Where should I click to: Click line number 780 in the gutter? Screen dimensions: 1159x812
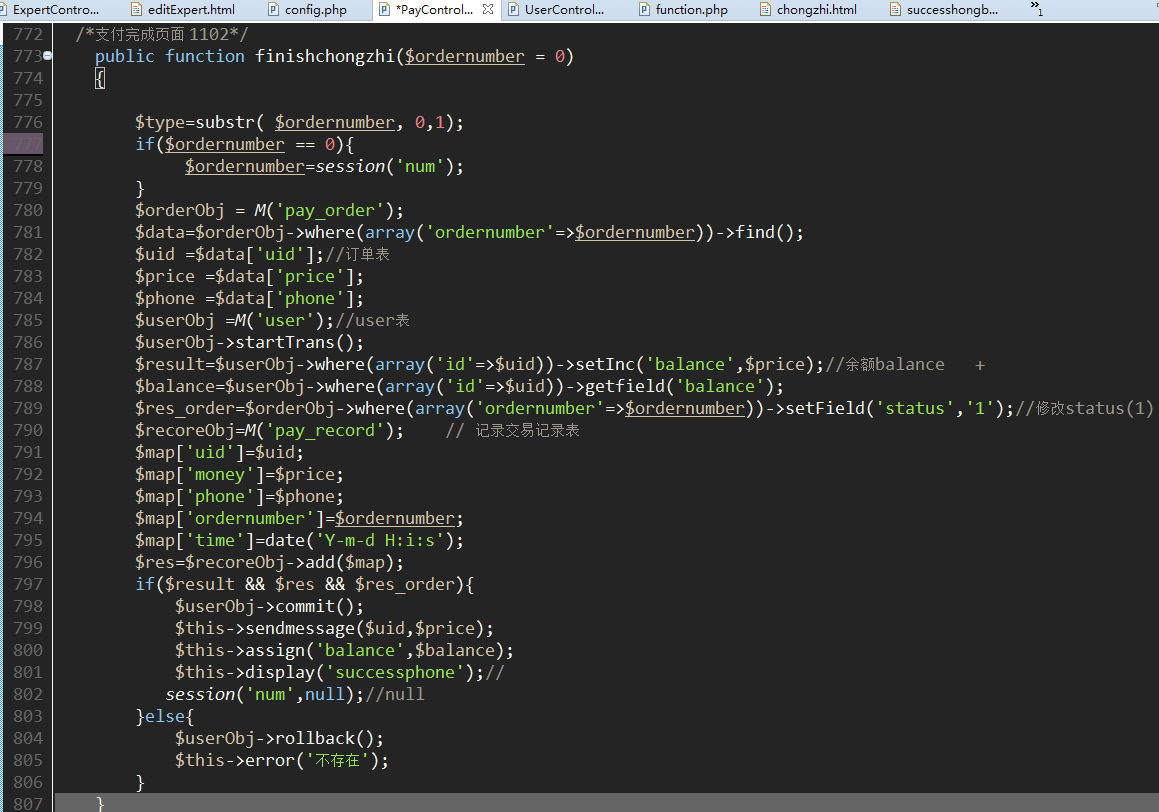[x=28, y=211]
